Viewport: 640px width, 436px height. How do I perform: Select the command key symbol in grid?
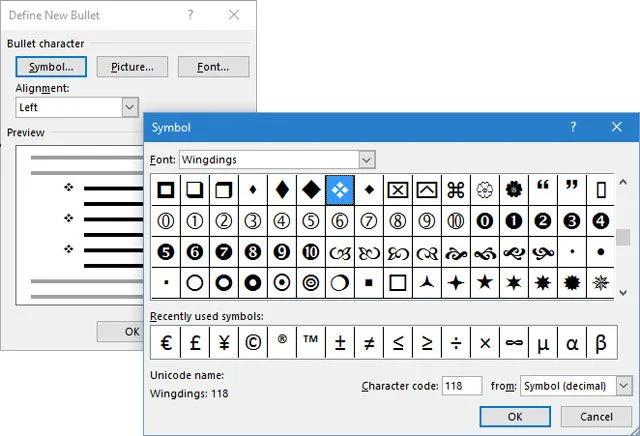(455, 189)
